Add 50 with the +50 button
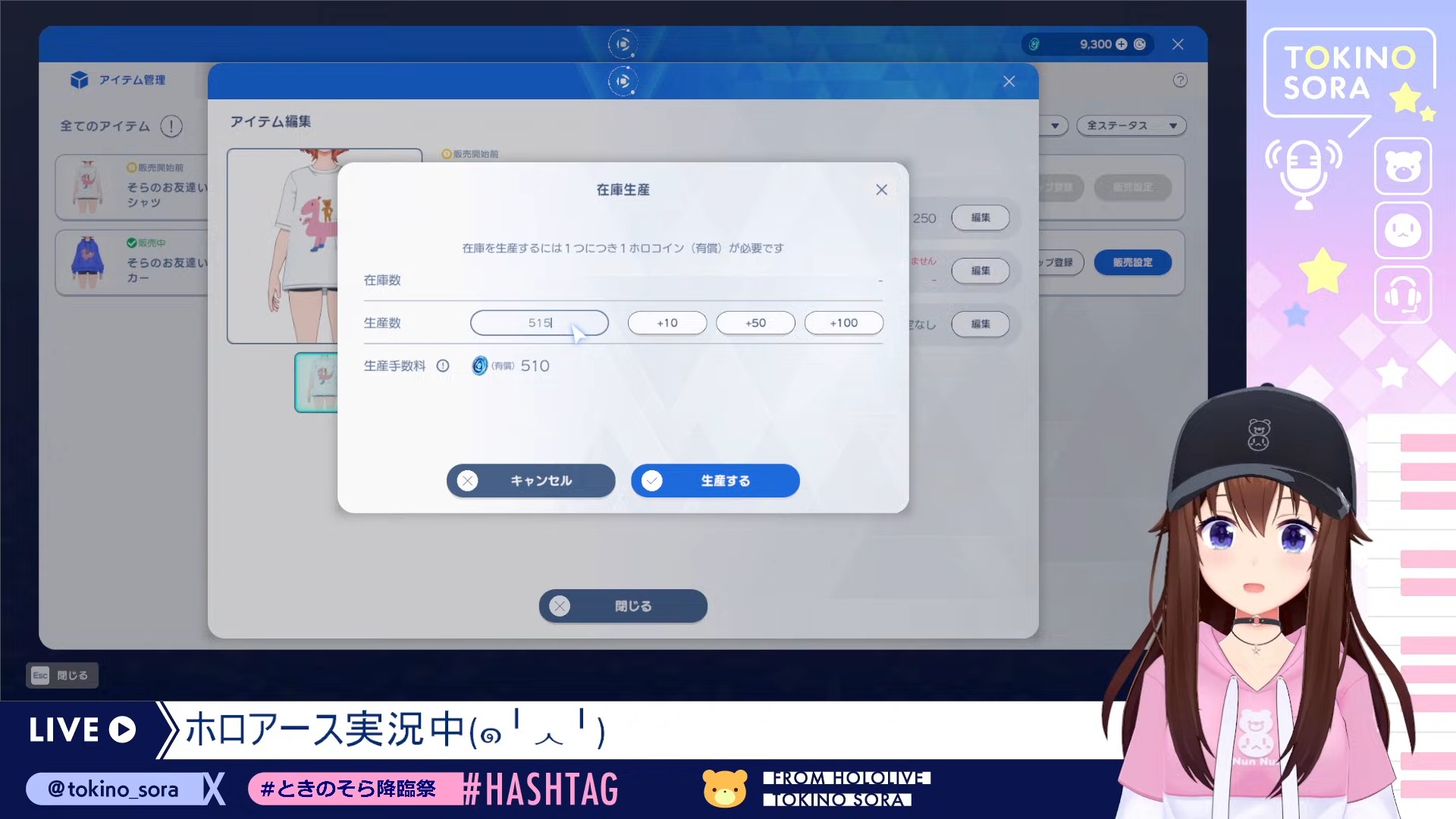This screenshot has height=819, width=1456. coord(755,323)
